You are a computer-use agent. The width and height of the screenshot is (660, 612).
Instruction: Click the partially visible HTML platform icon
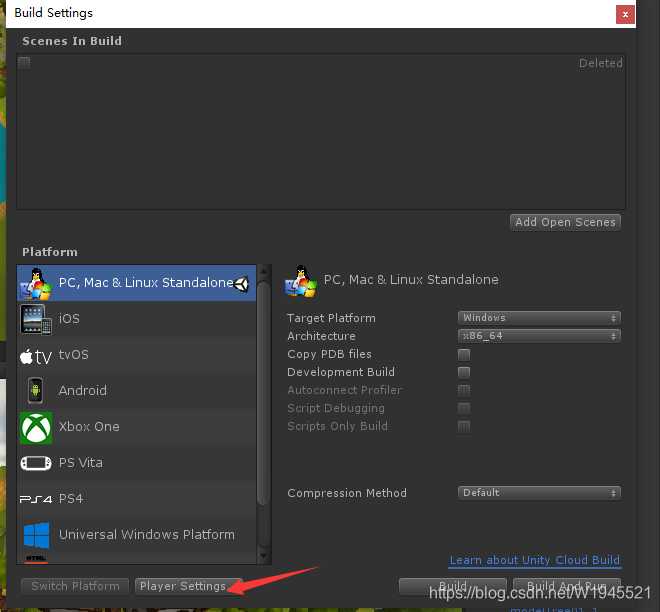[36, 559]
